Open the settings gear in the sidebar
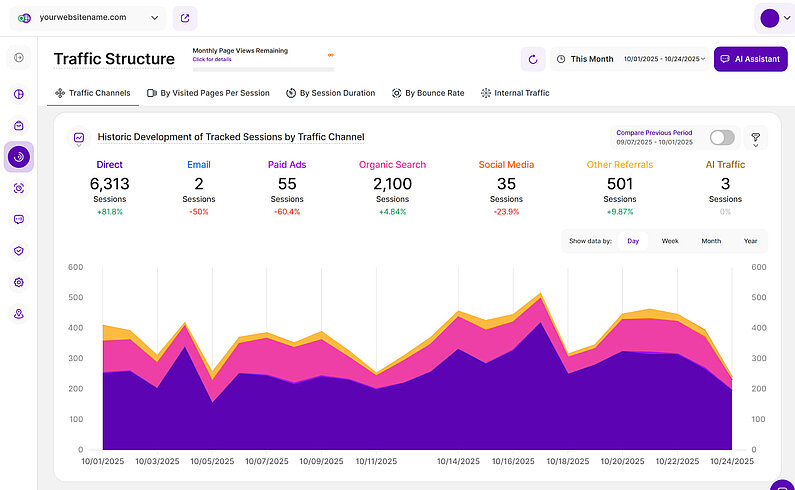The width and height of the screenshot is (795, 490). (x=19, y=282)
